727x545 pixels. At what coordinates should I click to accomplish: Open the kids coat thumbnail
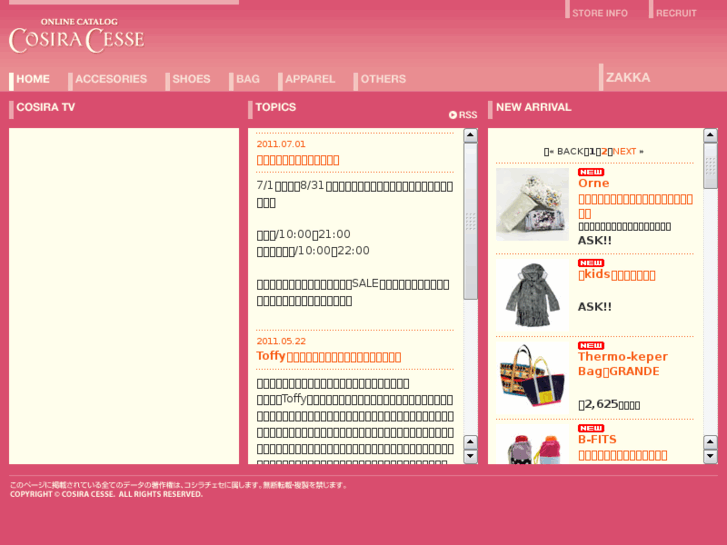click(532, 295)
